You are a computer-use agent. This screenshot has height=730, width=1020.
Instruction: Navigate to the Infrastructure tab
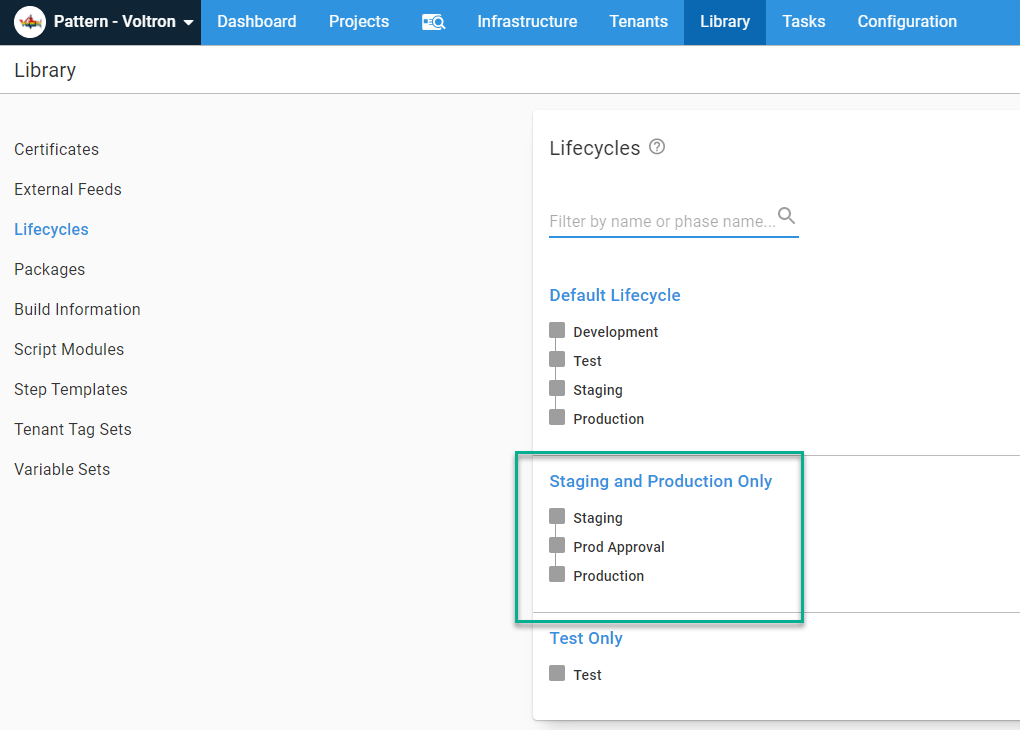pos(527,21)
